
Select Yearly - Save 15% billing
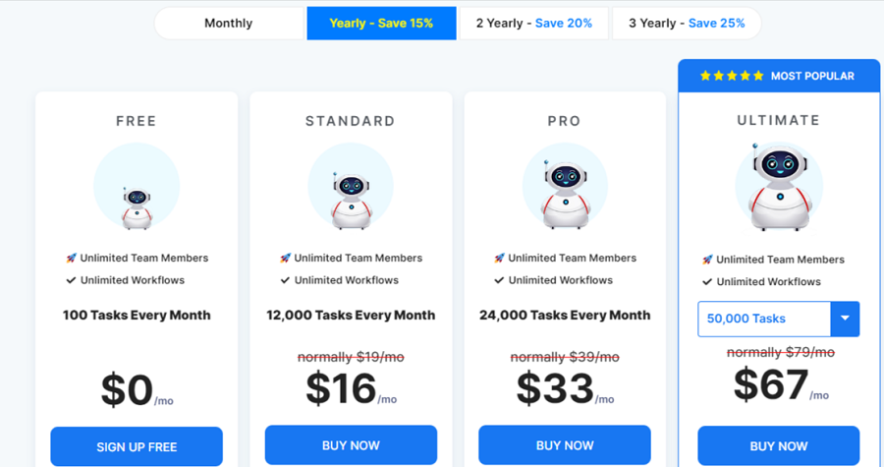(381, 23)
